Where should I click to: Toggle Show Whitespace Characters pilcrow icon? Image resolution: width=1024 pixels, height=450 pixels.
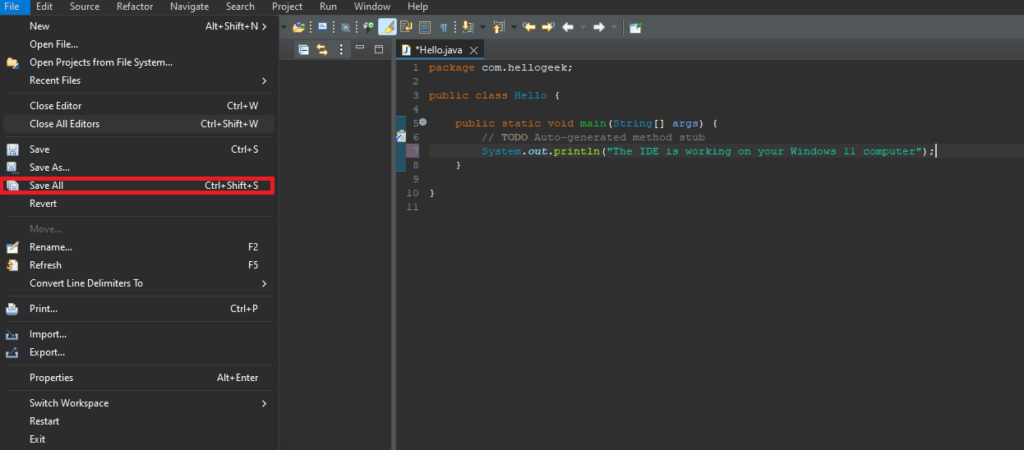click(443, 27)
